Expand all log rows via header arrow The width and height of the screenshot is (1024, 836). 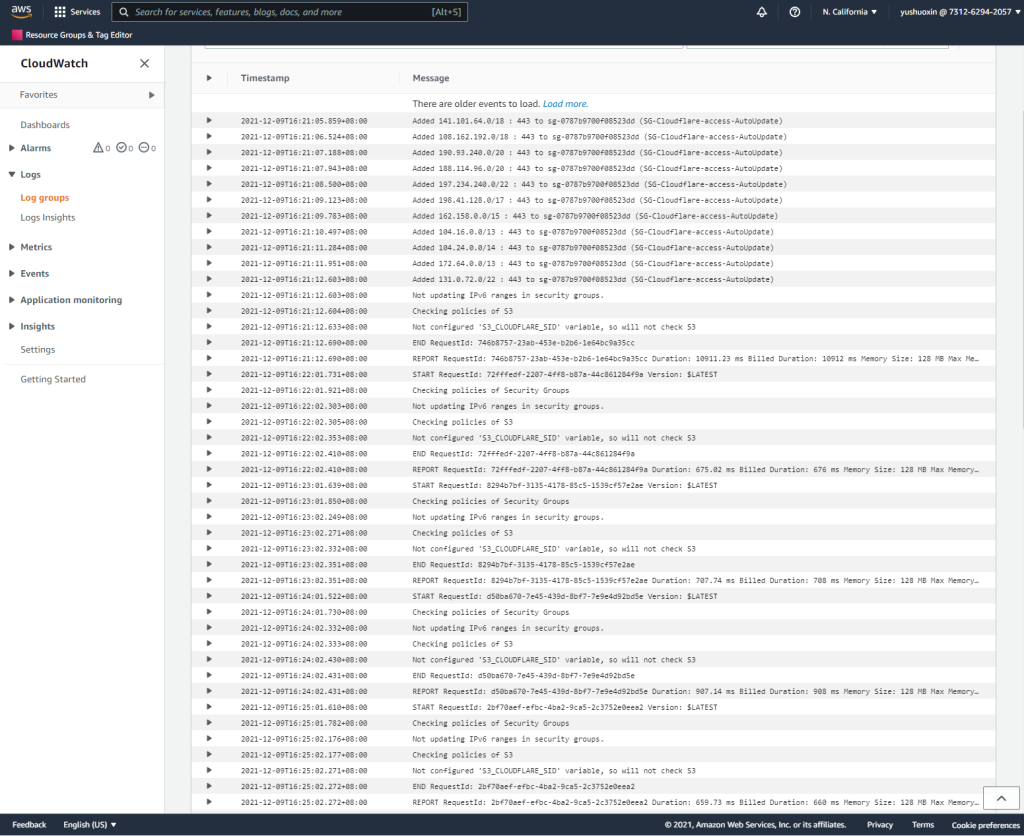coord(209,78)
